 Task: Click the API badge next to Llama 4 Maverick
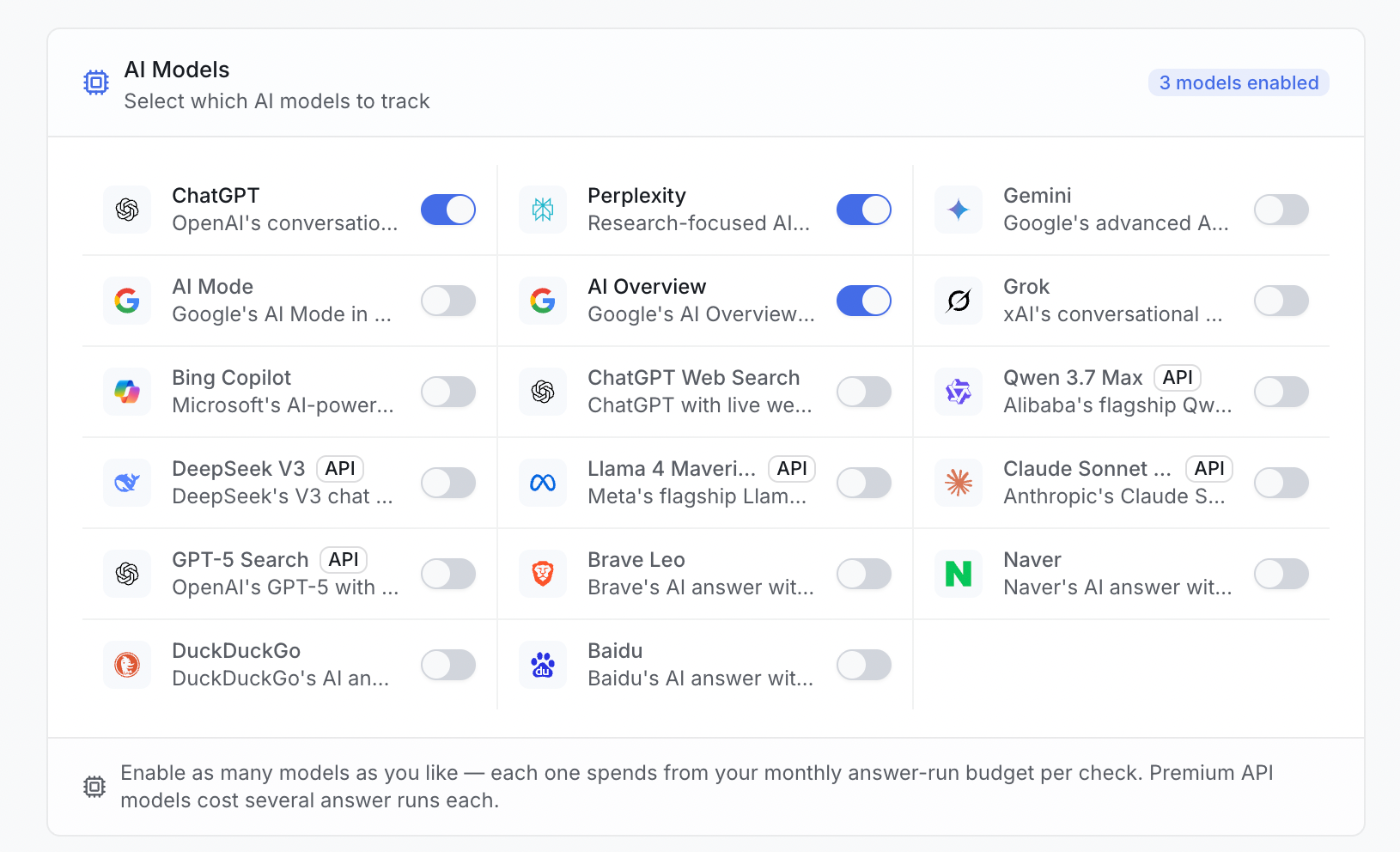(x=792, y=469)
